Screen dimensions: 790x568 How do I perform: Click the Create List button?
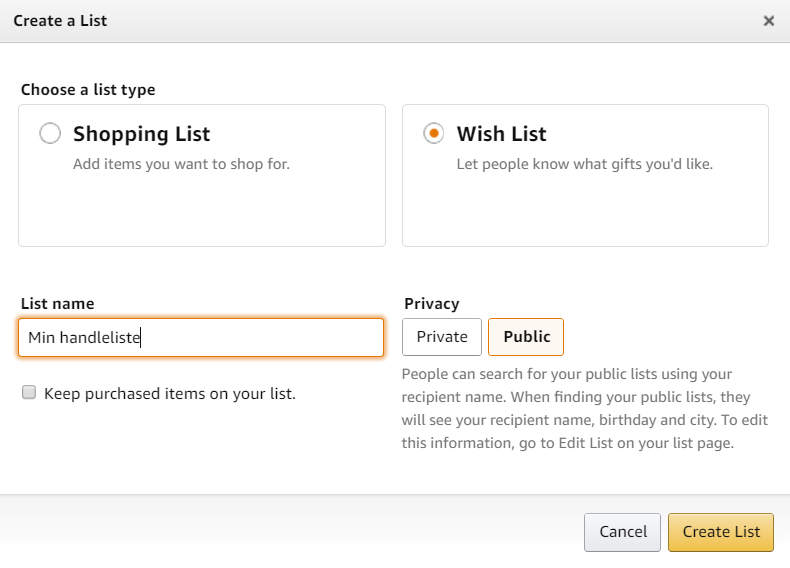click(721, 532)
